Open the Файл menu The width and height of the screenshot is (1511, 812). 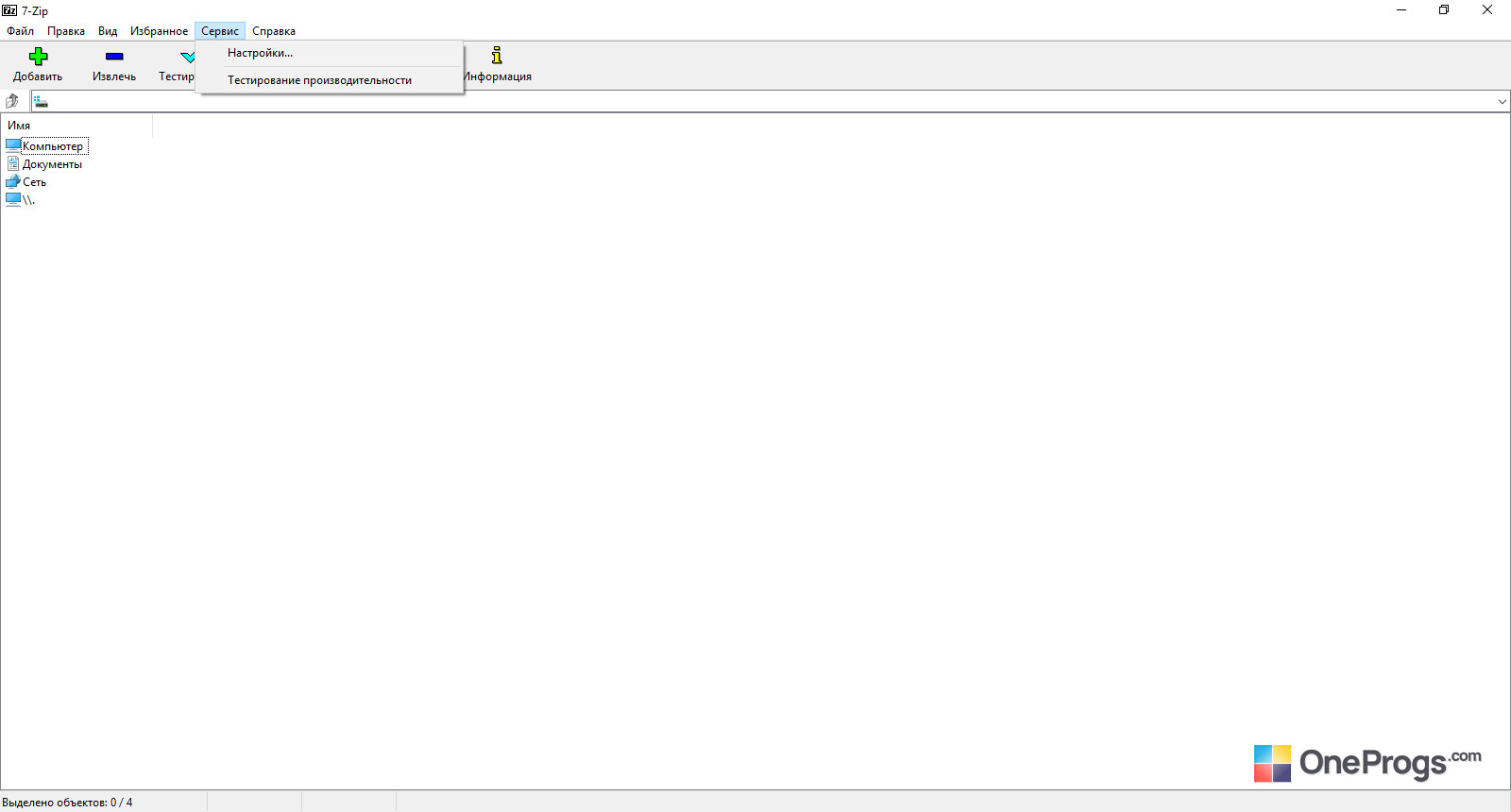tap(20, 31)
